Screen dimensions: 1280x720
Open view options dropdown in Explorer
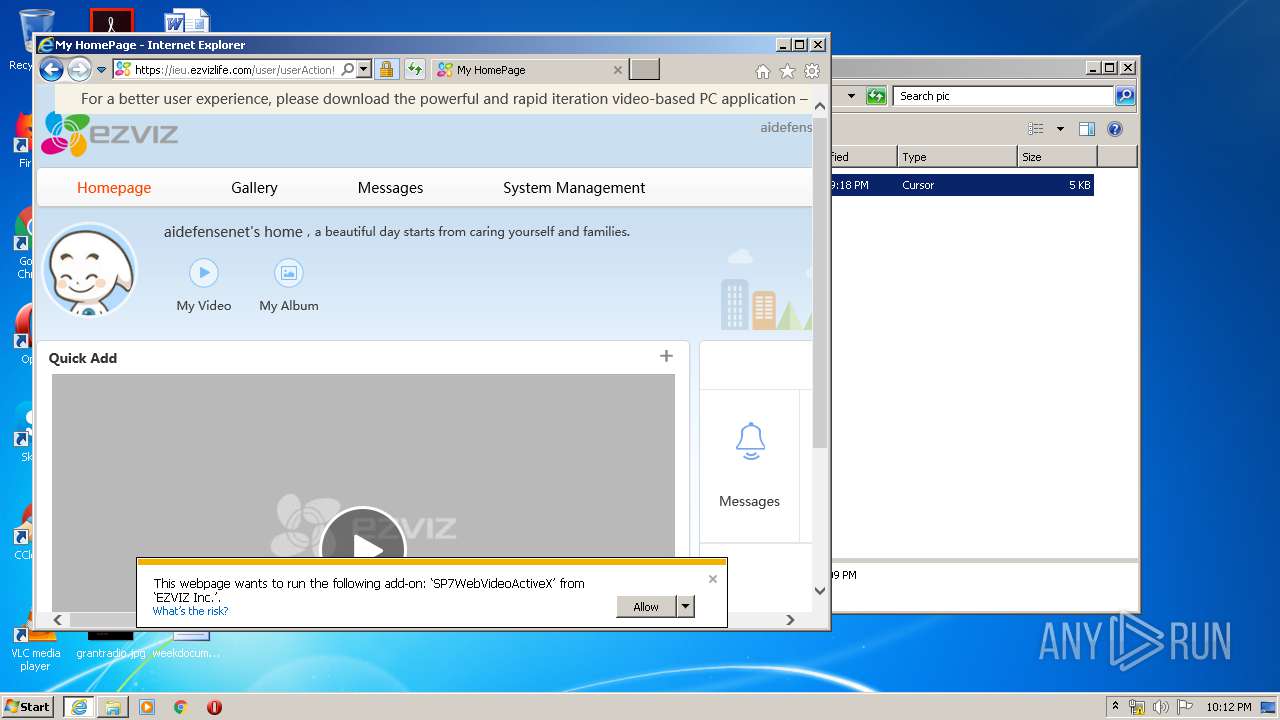(x=1060, y=129)
